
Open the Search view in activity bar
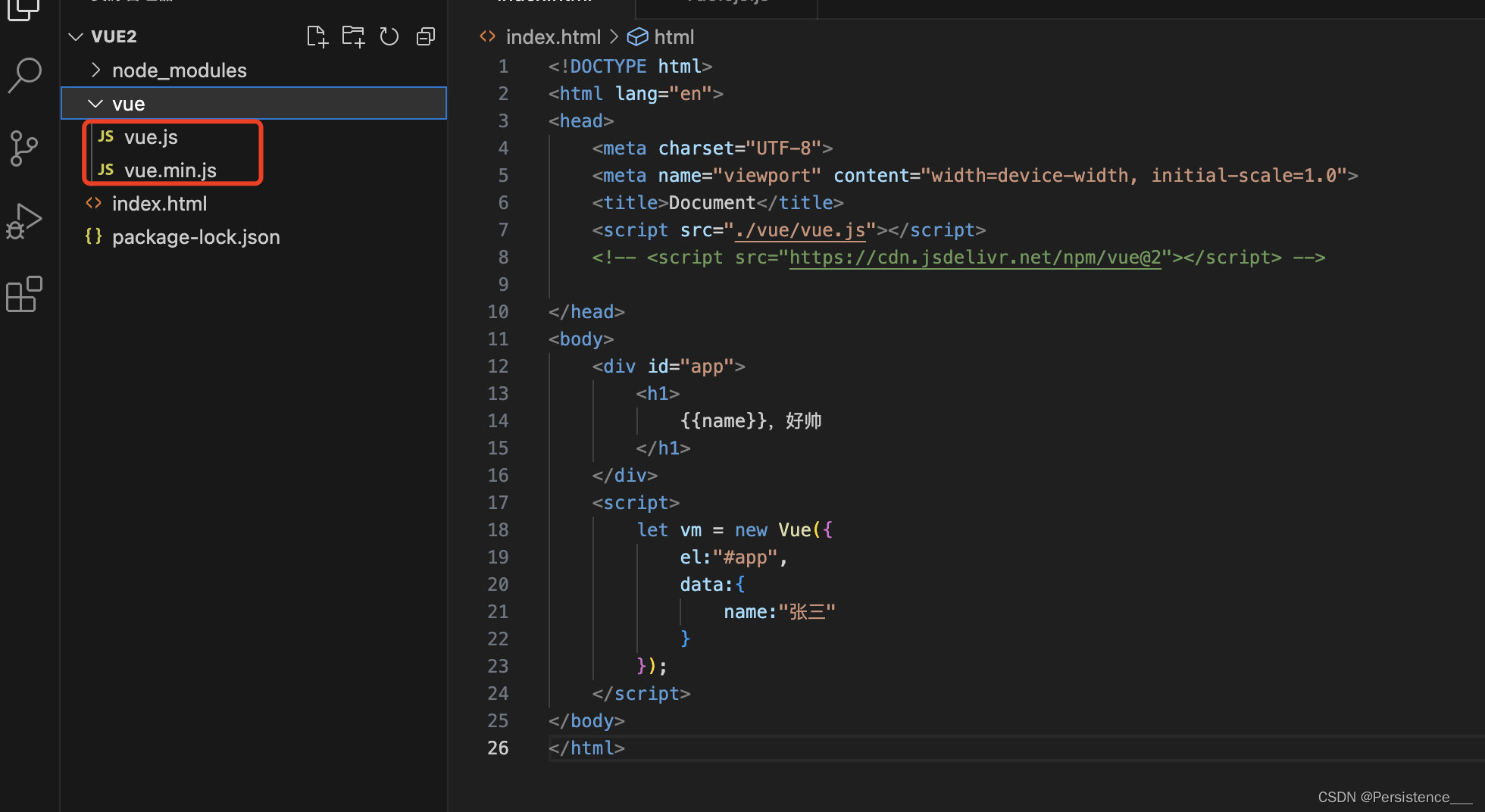25,76
